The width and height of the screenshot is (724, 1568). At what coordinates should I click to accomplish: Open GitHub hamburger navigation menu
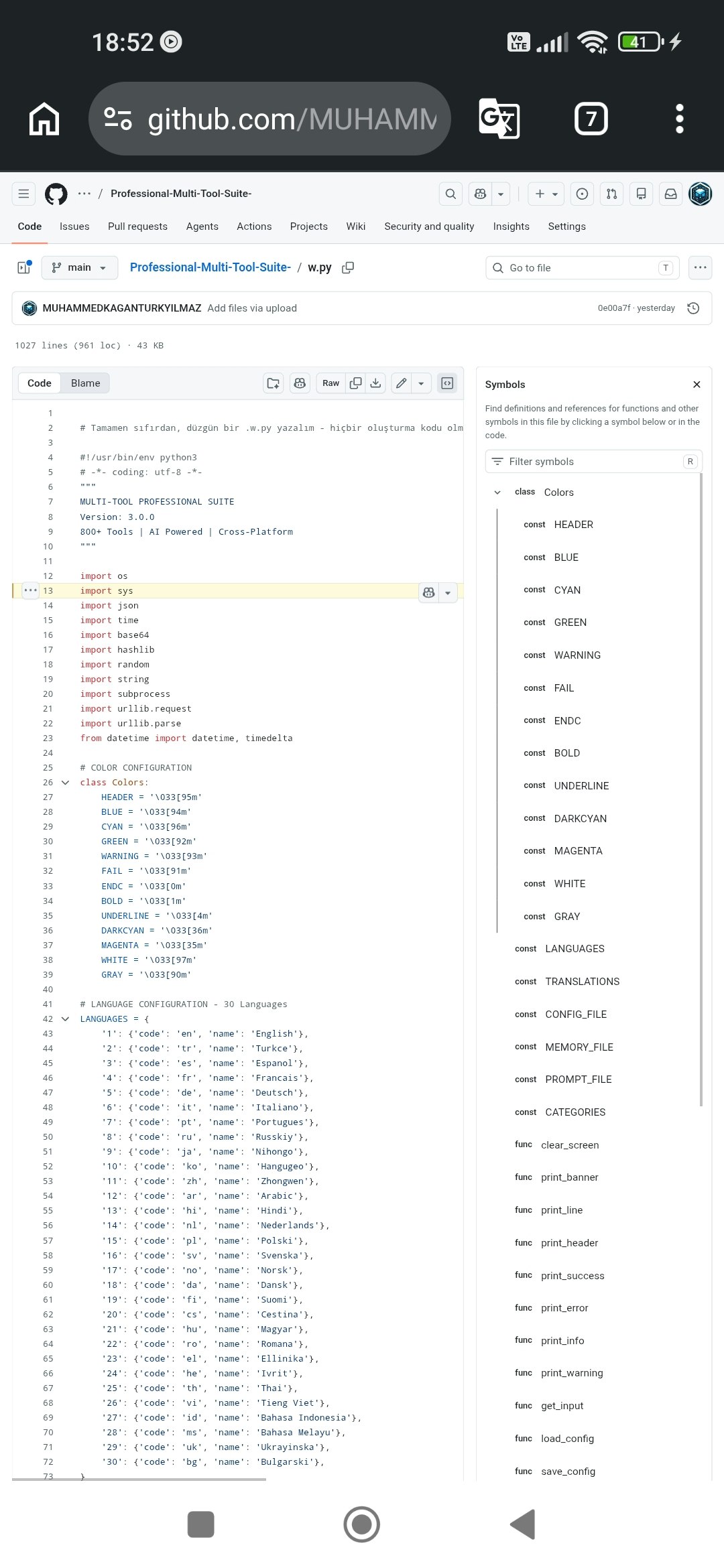[23, 194]
